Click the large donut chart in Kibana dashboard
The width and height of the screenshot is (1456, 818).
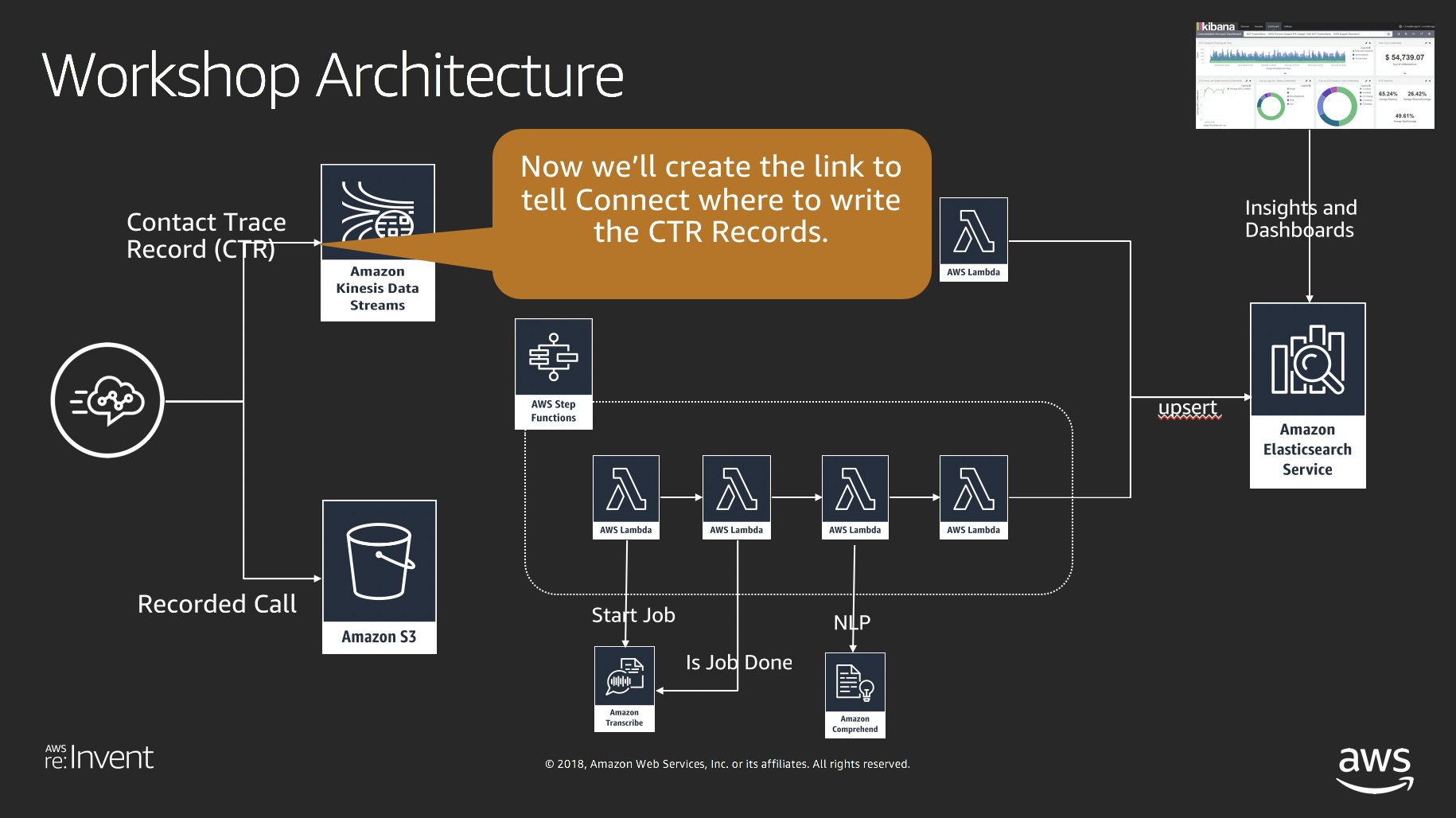pyautogui.click(x=1337, y=107)
